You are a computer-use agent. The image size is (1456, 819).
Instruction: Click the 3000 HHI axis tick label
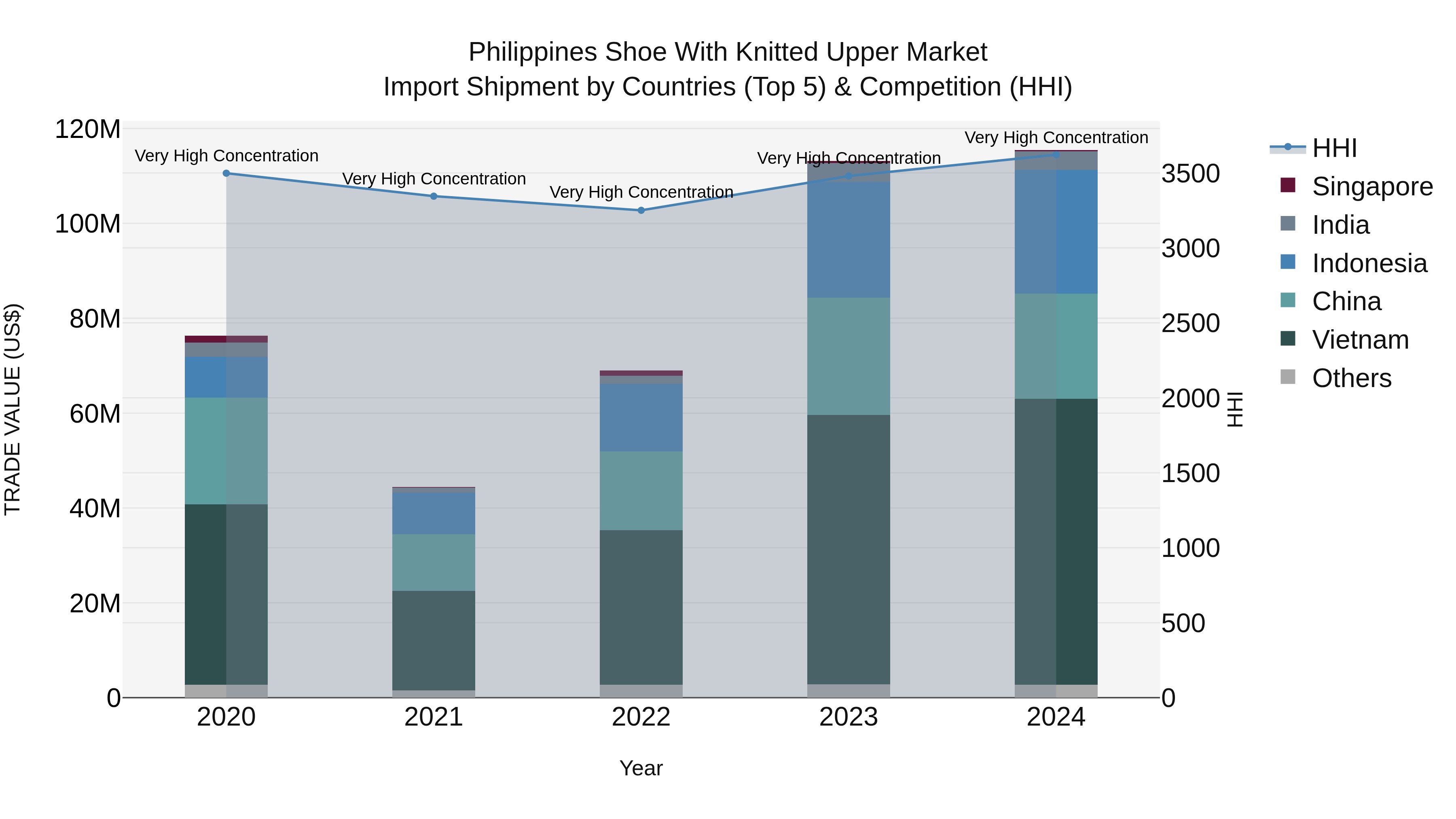point(1190,249)
